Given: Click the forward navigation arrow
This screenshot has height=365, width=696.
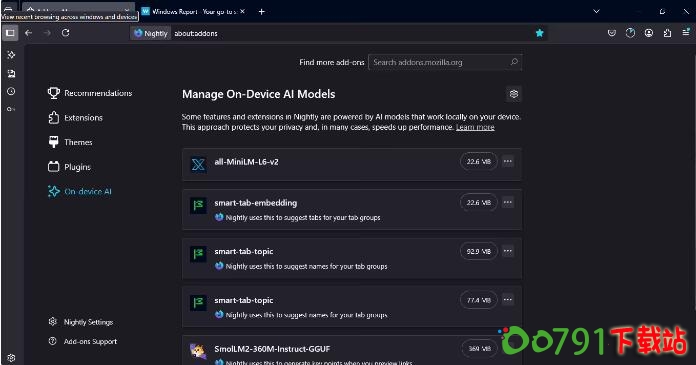Looking at the screenshot, I should (47, 33).
